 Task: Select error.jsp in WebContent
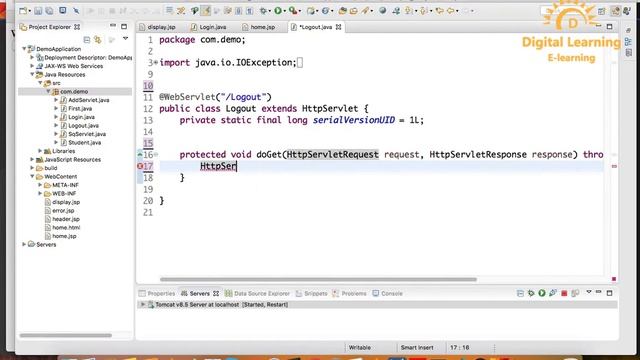(63, 211)
